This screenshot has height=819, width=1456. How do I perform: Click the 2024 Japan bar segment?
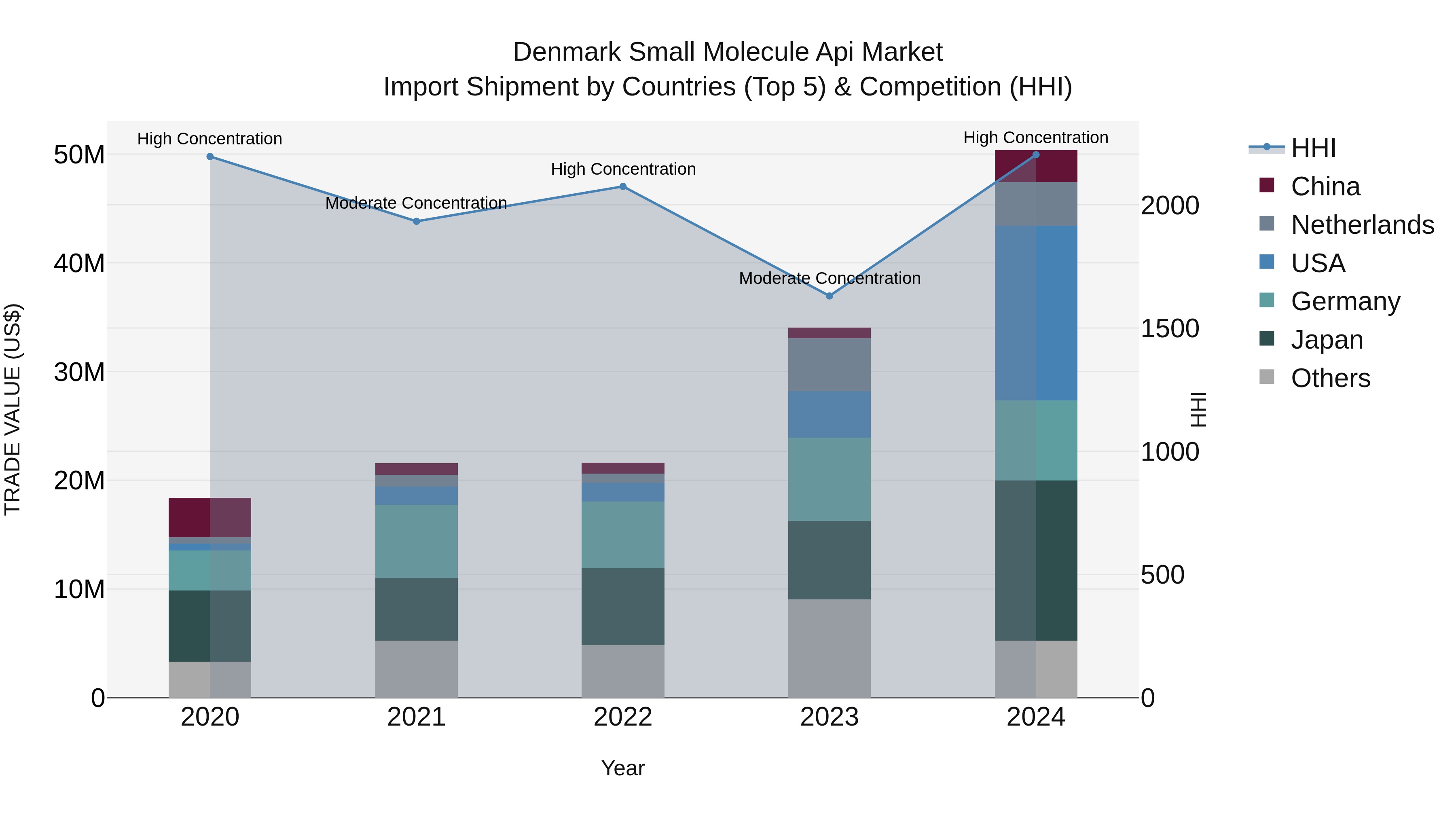[x=1036, y=561]
